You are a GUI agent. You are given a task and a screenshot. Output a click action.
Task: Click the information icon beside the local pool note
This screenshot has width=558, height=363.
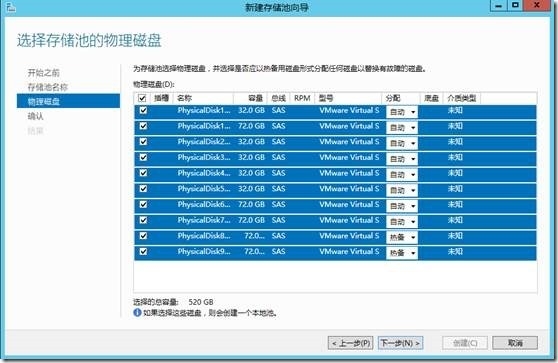pos(137,313)
